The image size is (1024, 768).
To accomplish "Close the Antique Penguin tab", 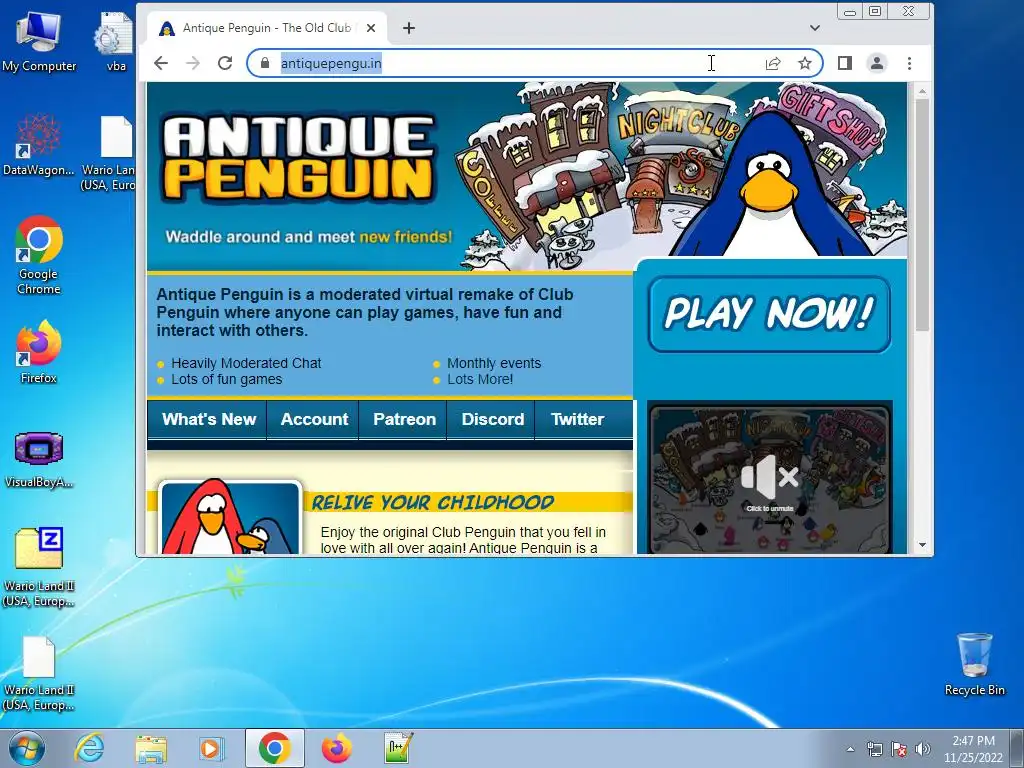I will coord(371,28).
